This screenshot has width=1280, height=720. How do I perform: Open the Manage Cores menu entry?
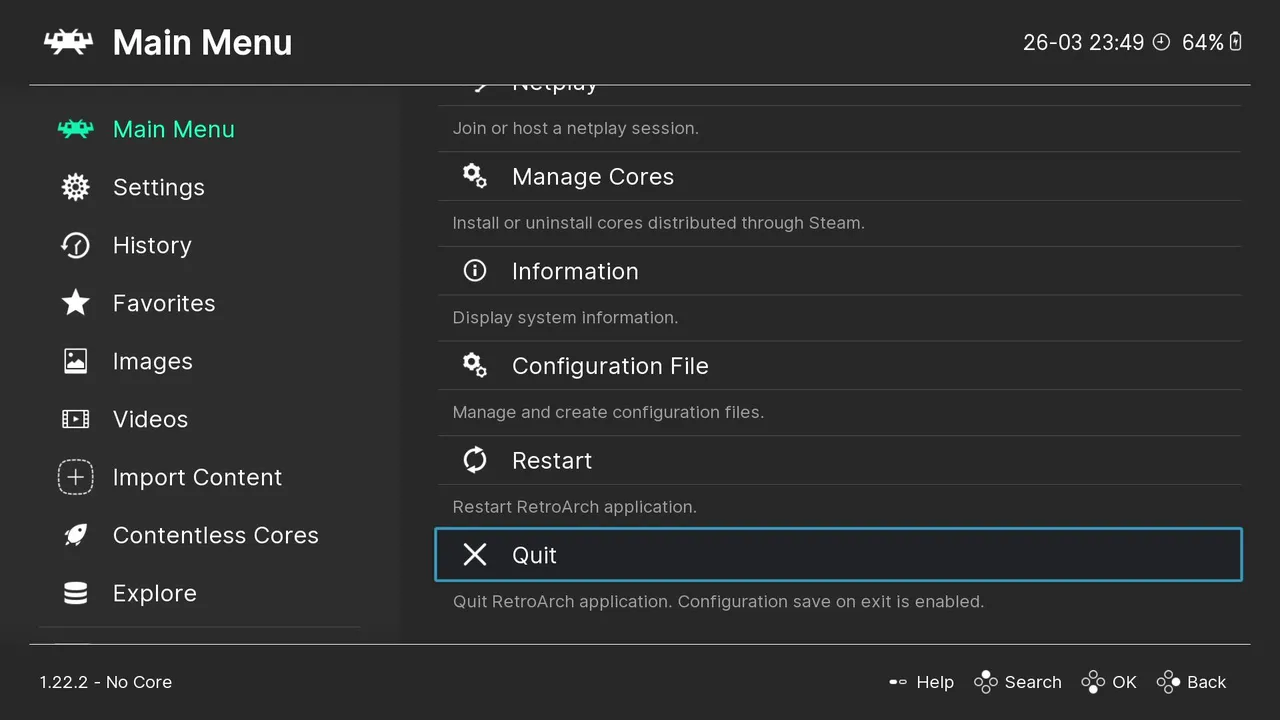pyautogui.click(x=592, y=177)
